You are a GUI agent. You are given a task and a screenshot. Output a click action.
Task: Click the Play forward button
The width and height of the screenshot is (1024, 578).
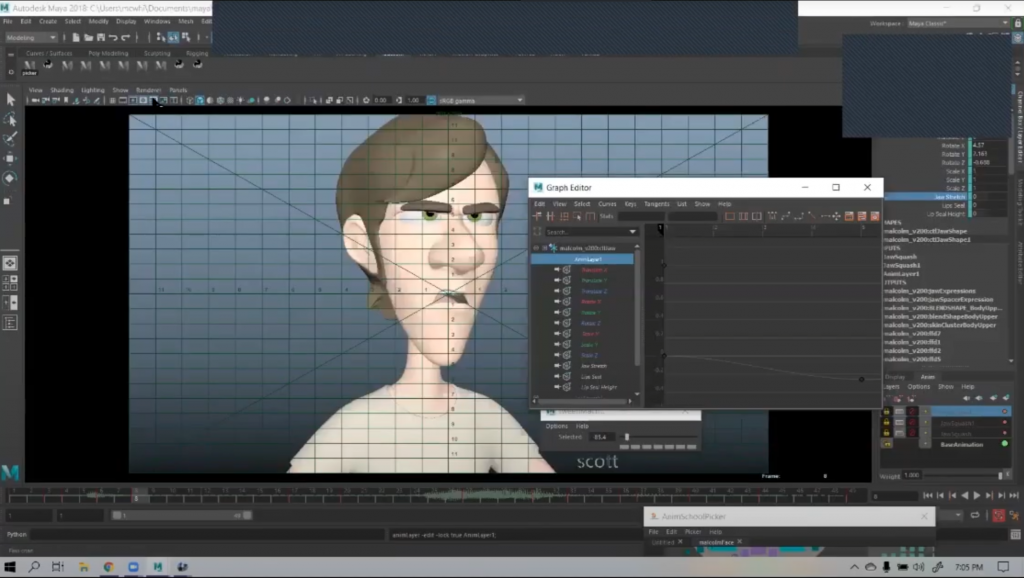(977, 496)
